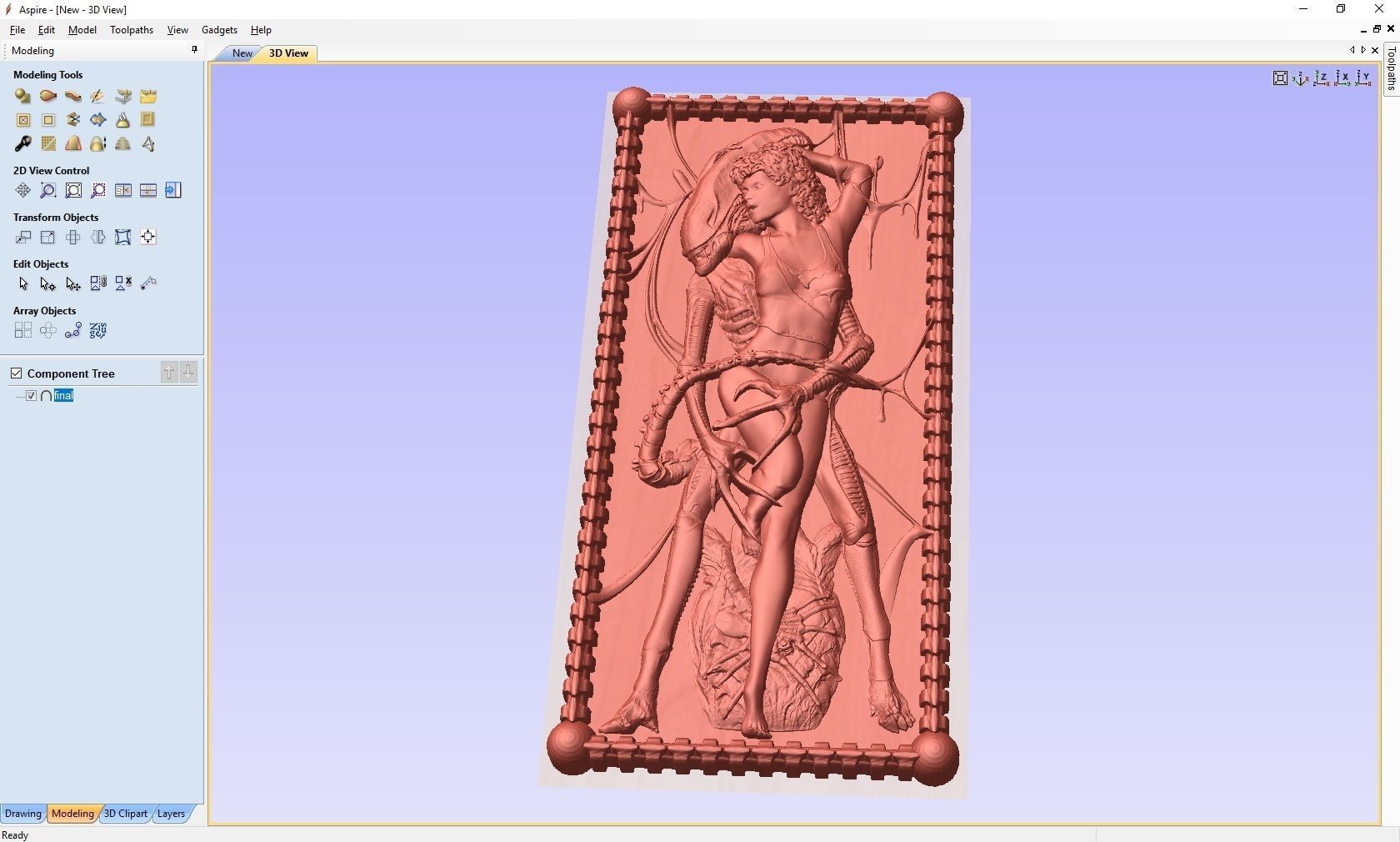The height and width of the screenshot is (842, 1400).
Task: Open the Nesting part layout icon
Action: pyautogui.click(x=98, y=330)
